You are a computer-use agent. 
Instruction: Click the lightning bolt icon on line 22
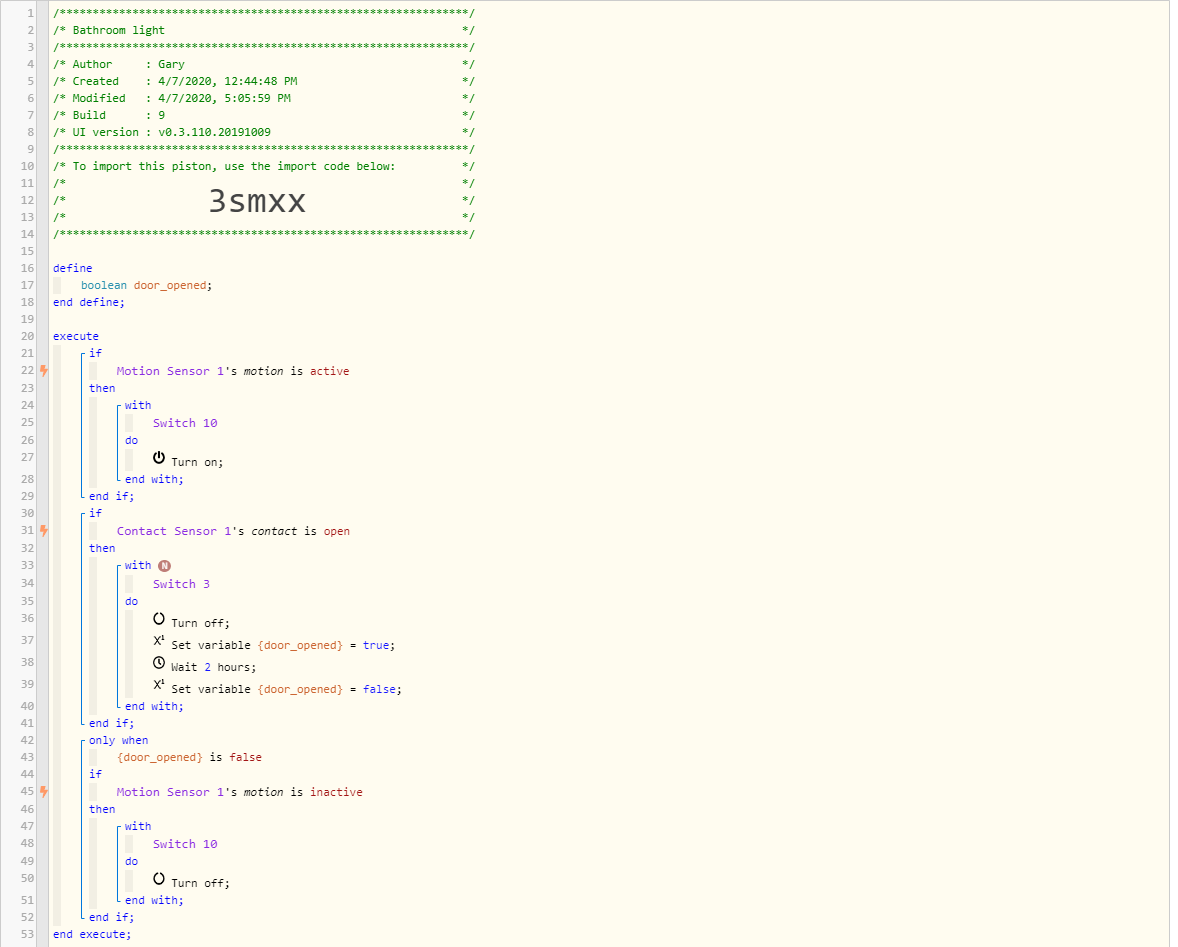coord(44,370)
